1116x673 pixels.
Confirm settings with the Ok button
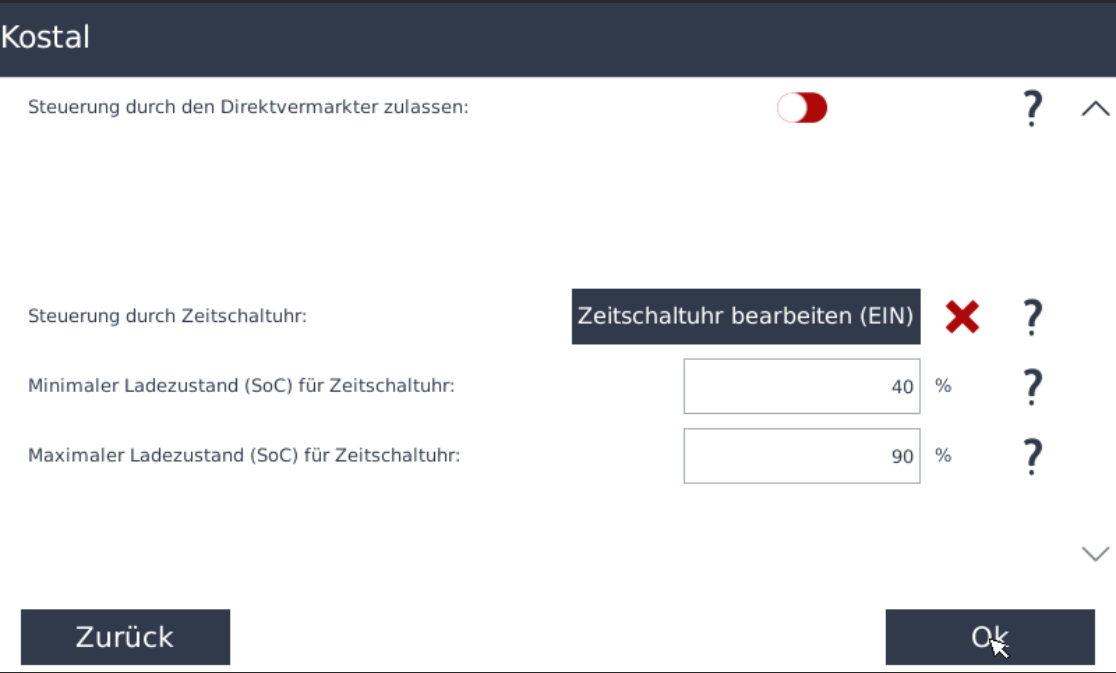pos(989,637)
